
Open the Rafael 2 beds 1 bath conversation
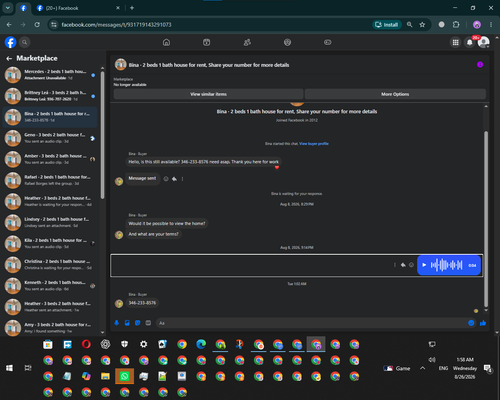pyautogui.click(x=50, y=180)
